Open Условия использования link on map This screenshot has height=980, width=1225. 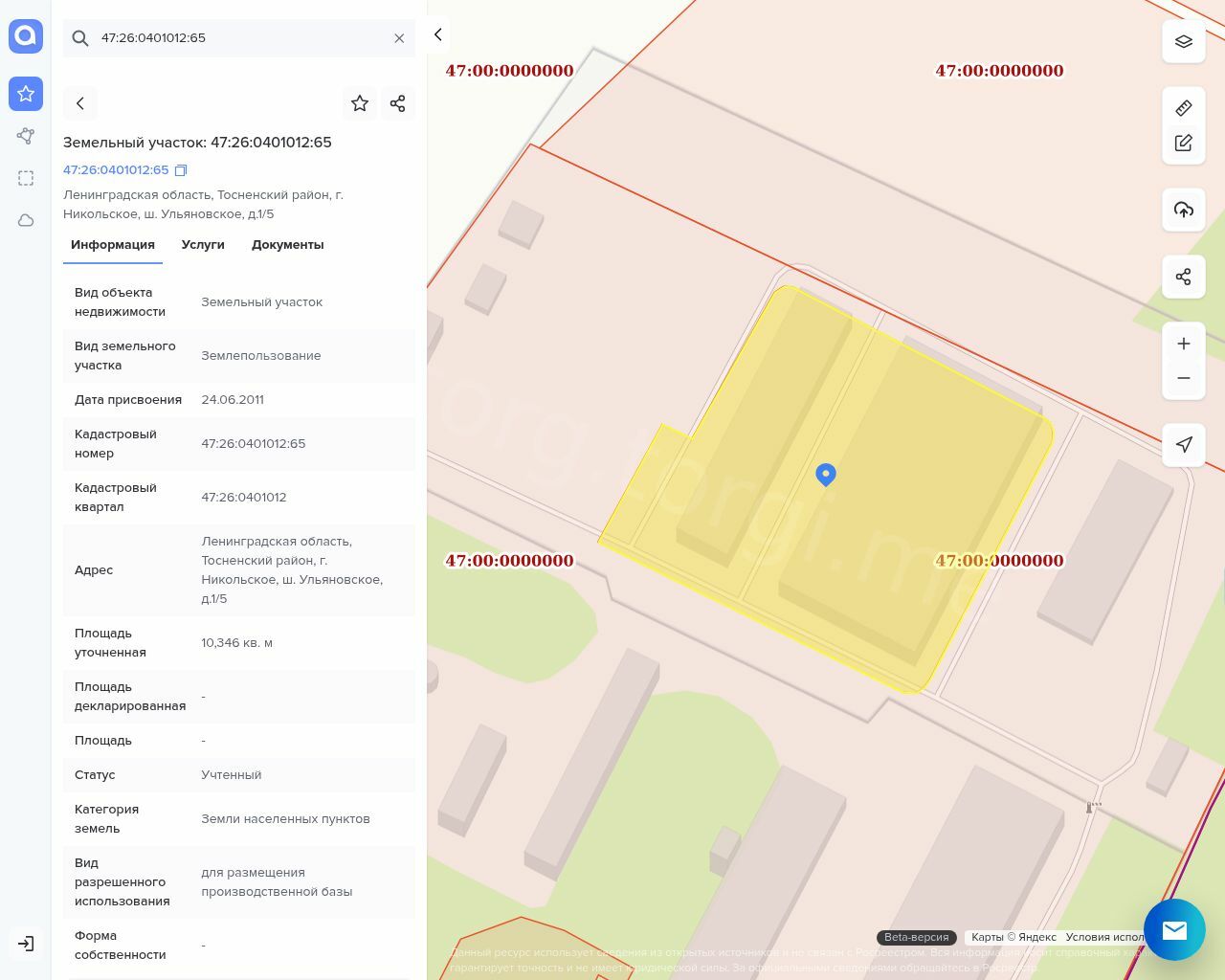(1104, 937)
